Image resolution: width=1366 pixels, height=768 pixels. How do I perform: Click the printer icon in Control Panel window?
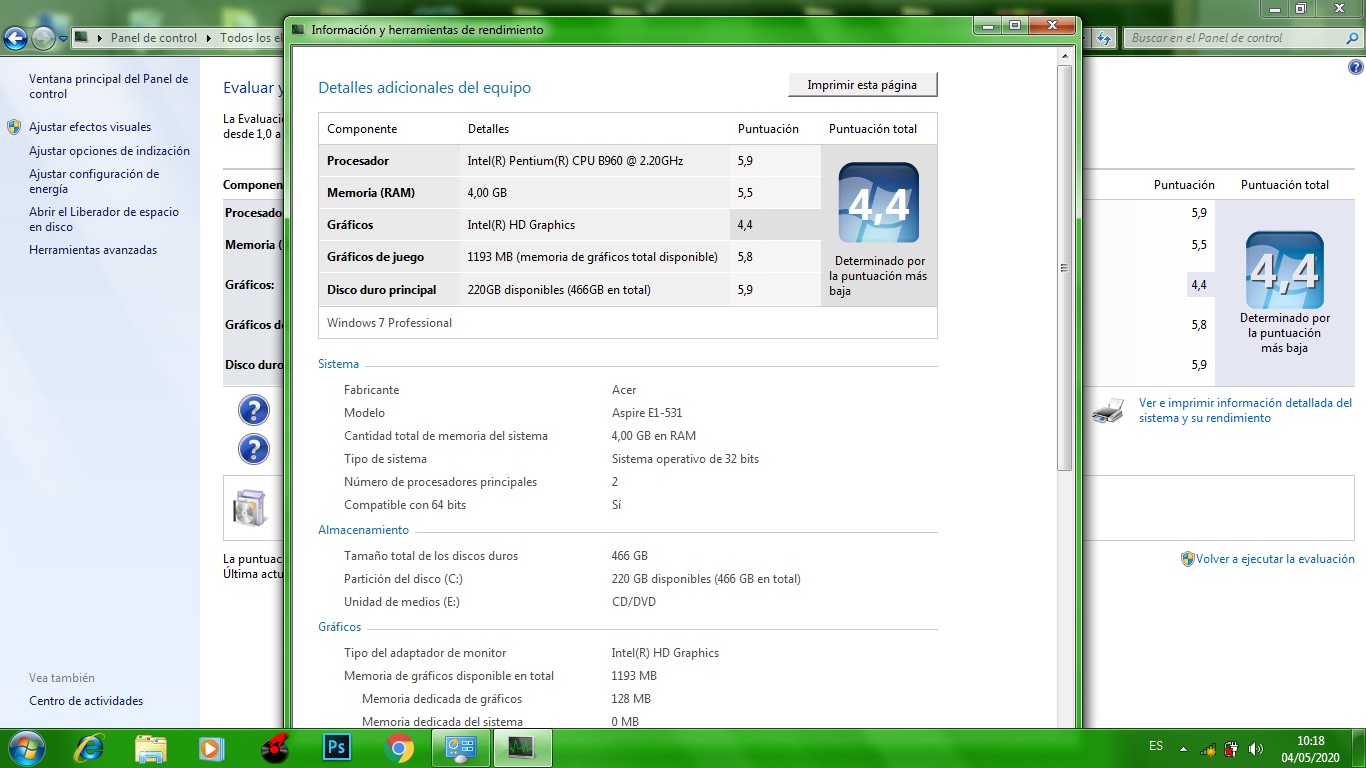coord(1108,410)
